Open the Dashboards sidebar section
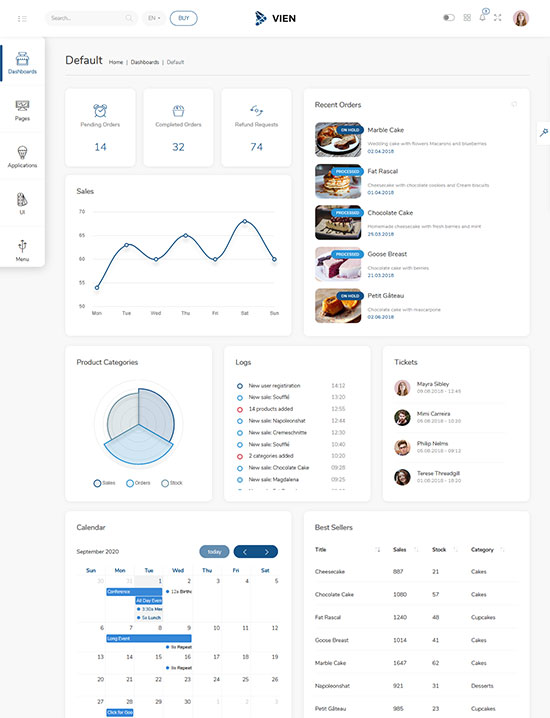The image size is (550, 718). click(x=22, y=63)
